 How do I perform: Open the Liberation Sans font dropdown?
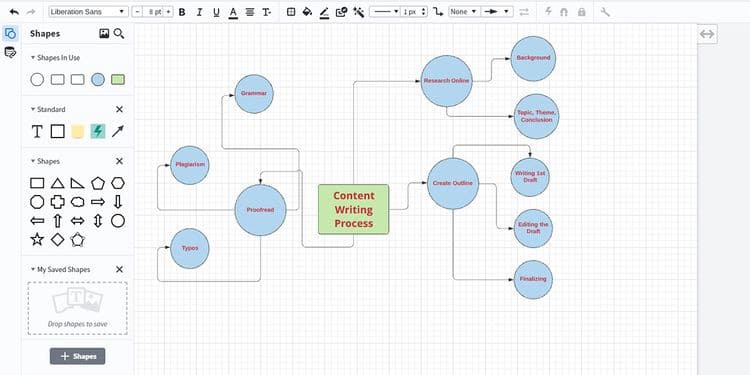tap(88, 12)
